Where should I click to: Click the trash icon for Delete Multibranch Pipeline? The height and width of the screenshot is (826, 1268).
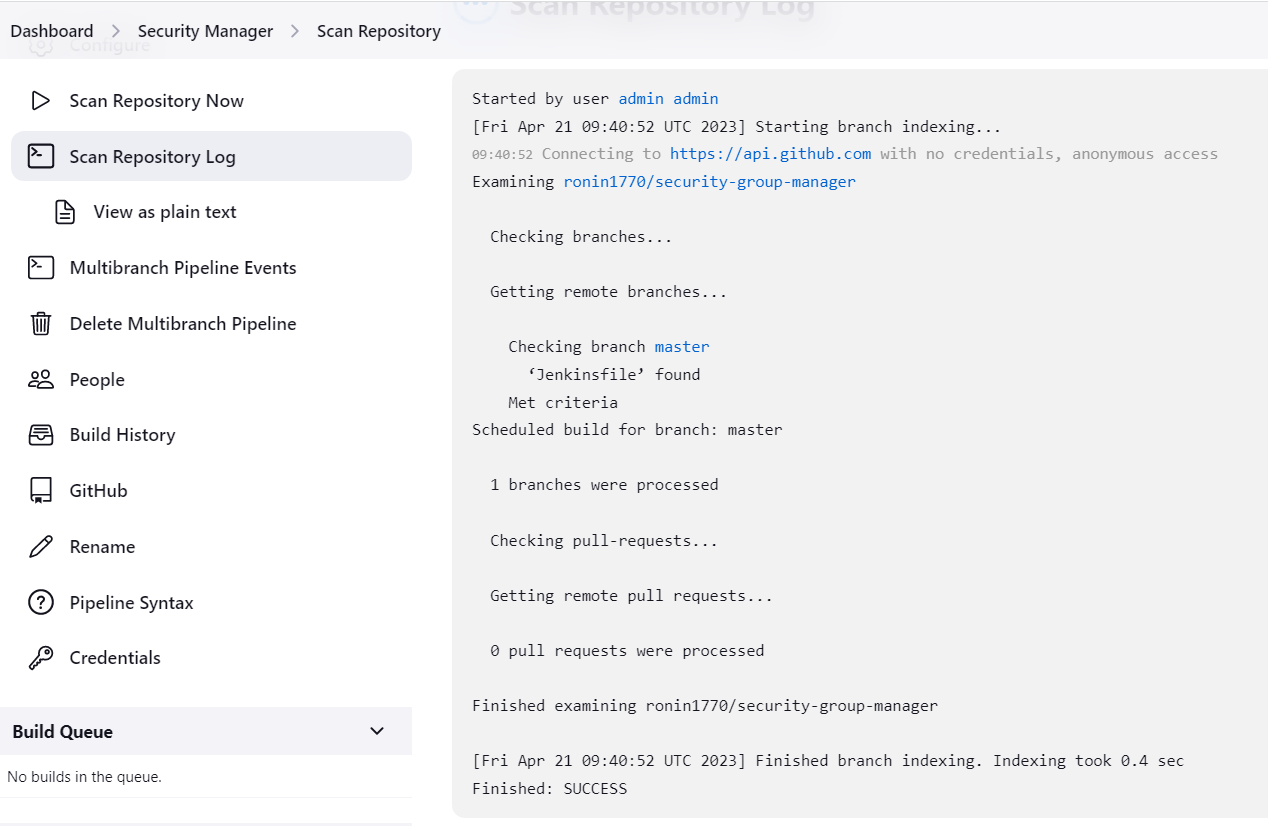(x=40, y=324)
